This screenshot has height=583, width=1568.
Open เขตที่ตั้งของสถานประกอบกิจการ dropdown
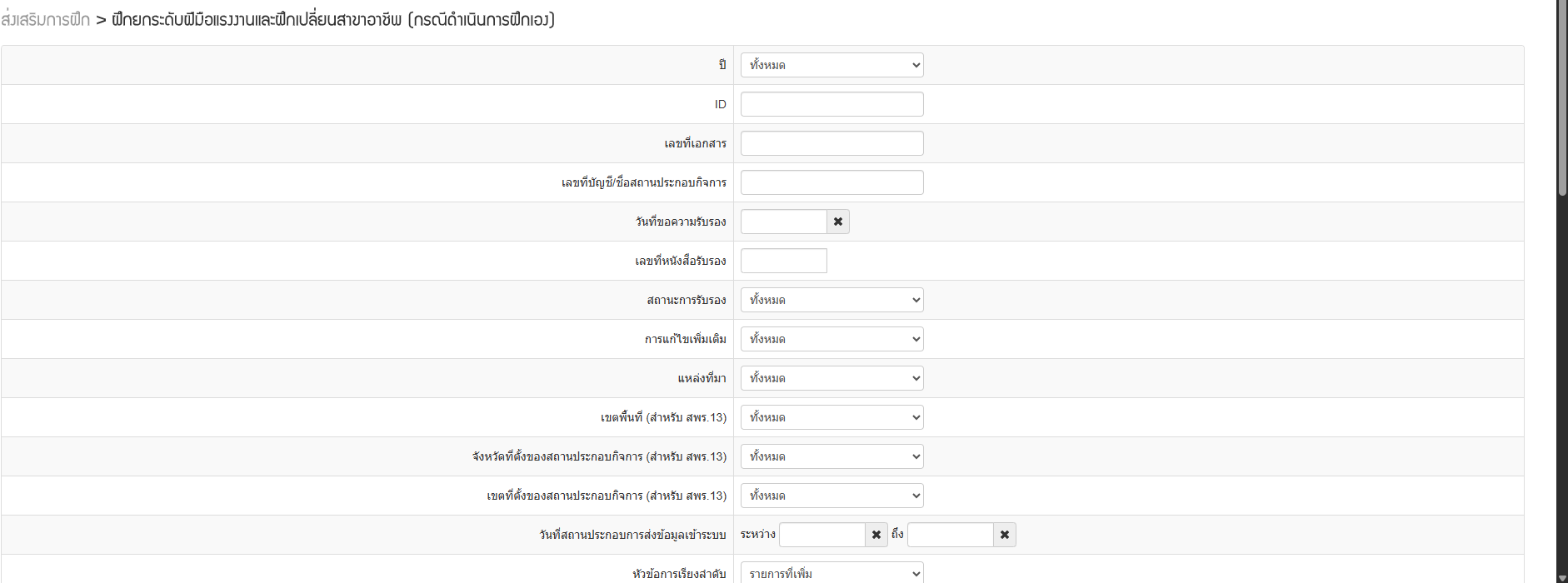point(831,496)
